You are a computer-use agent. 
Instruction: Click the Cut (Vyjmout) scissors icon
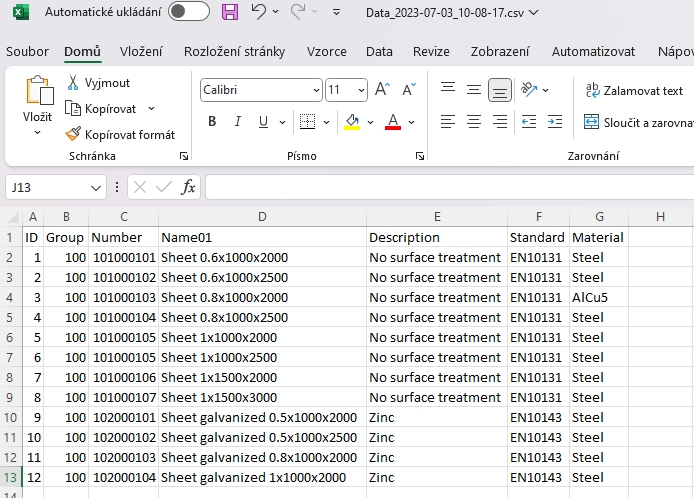click(x=74, y=83)
